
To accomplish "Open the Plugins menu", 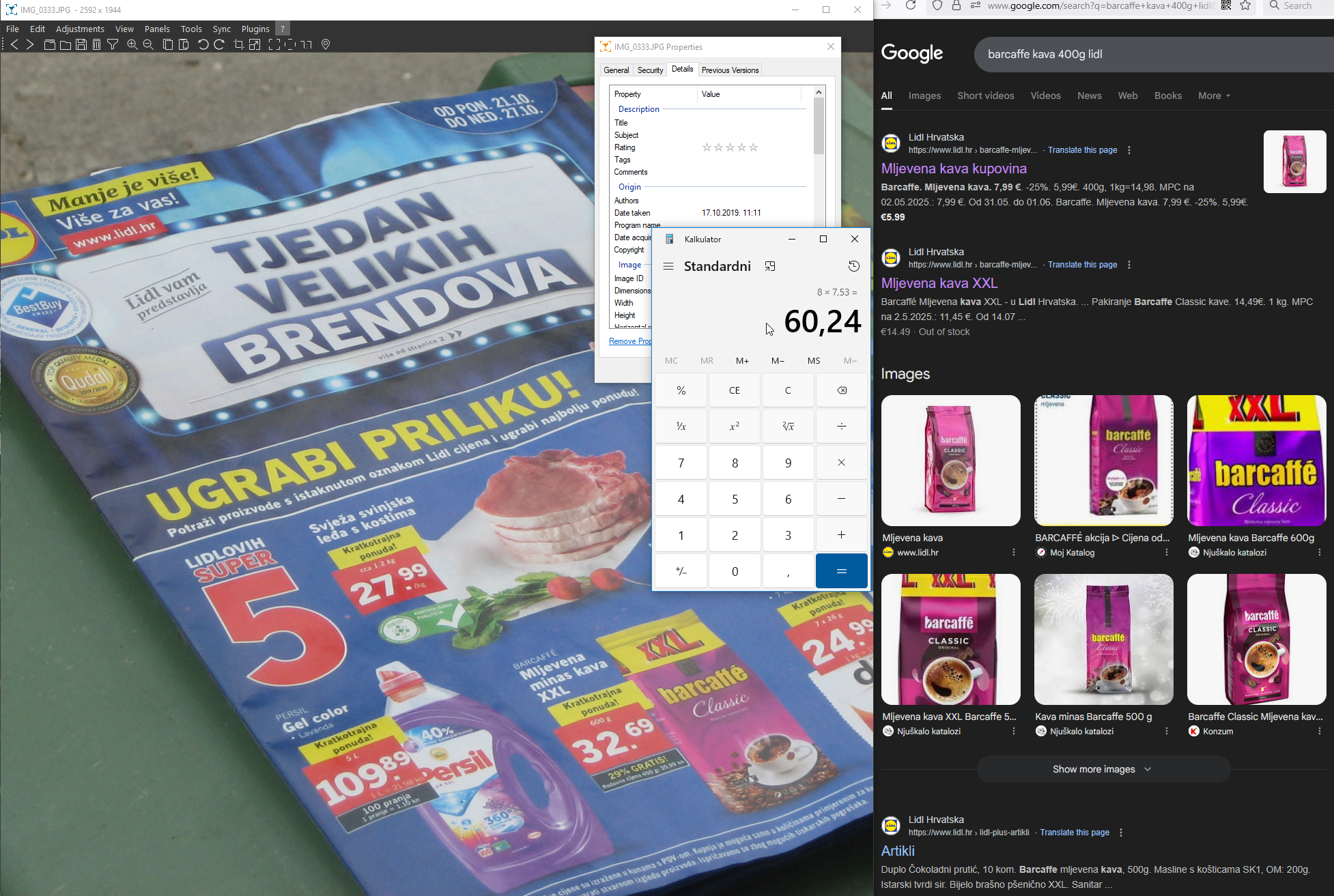I will click(255, 29).
